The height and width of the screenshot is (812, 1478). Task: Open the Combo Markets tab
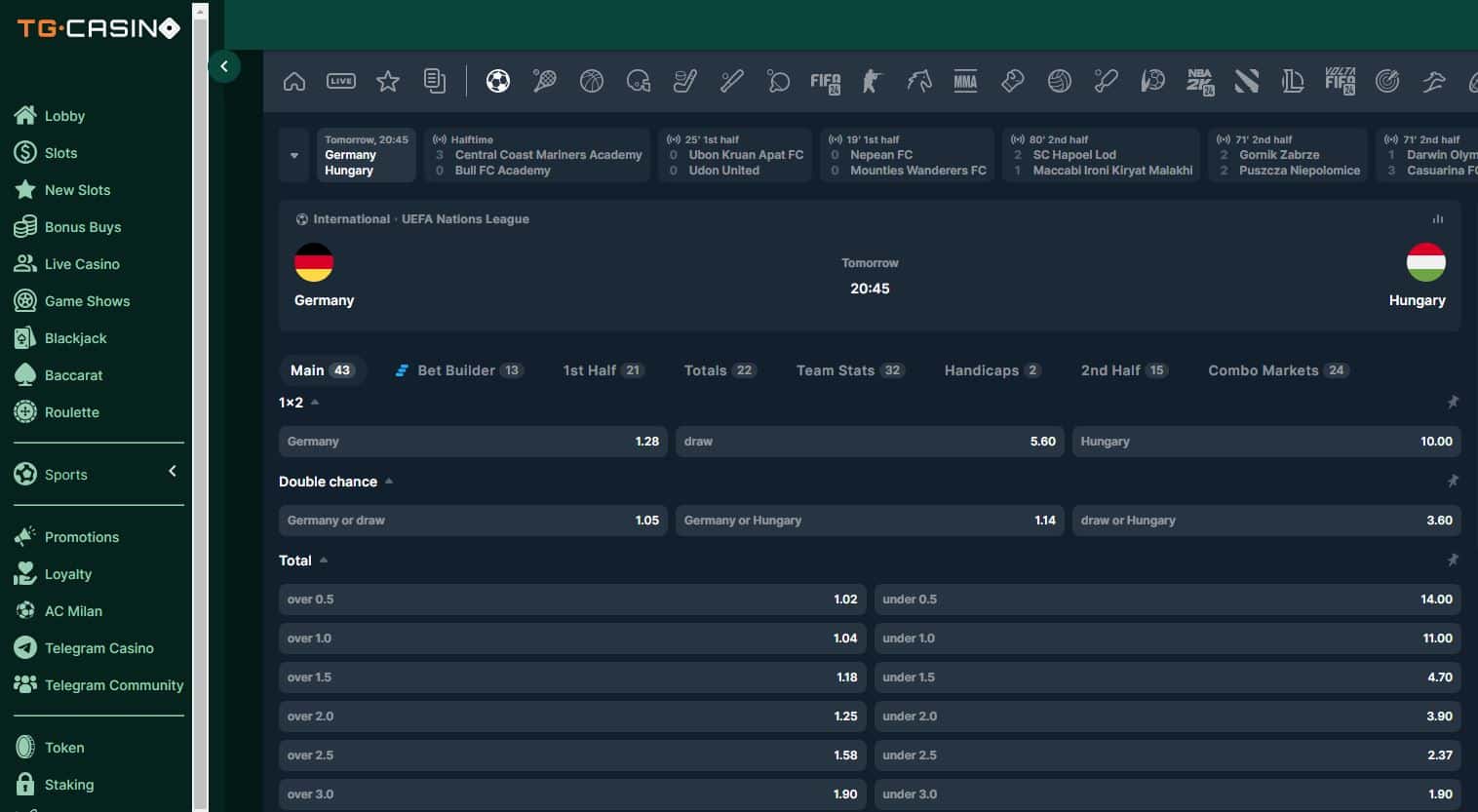click(x=1278, y=370)
